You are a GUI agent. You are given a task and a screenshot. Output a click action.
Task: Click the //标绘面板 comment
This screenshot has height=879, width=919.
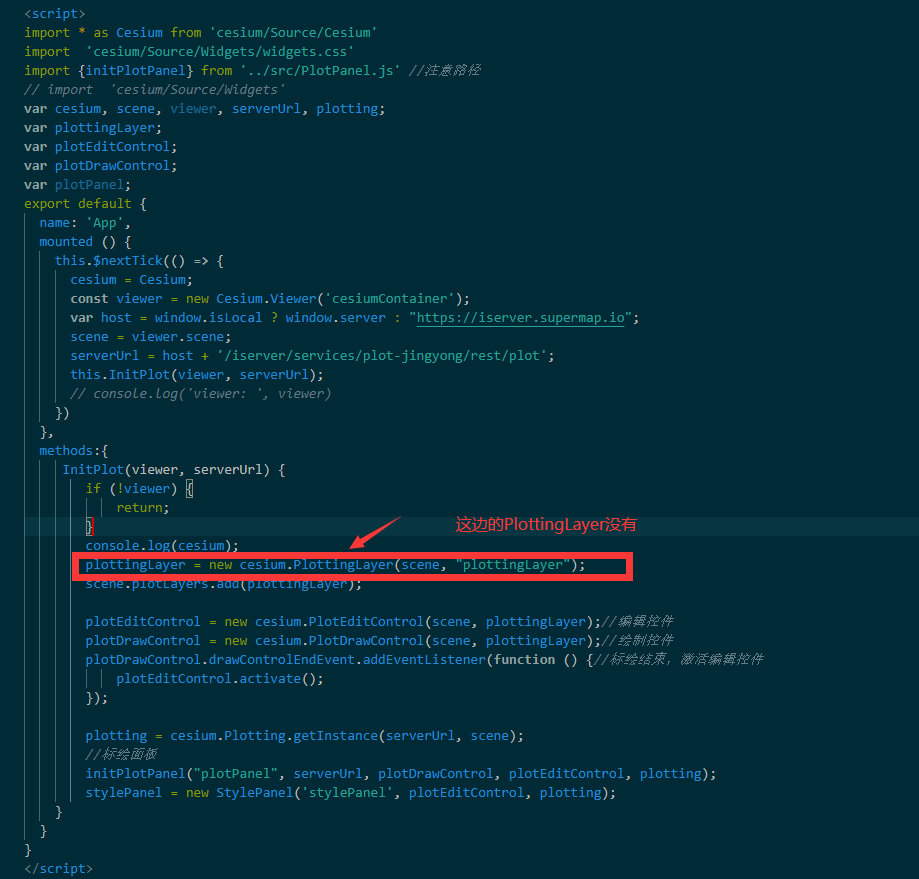point(121,755)
